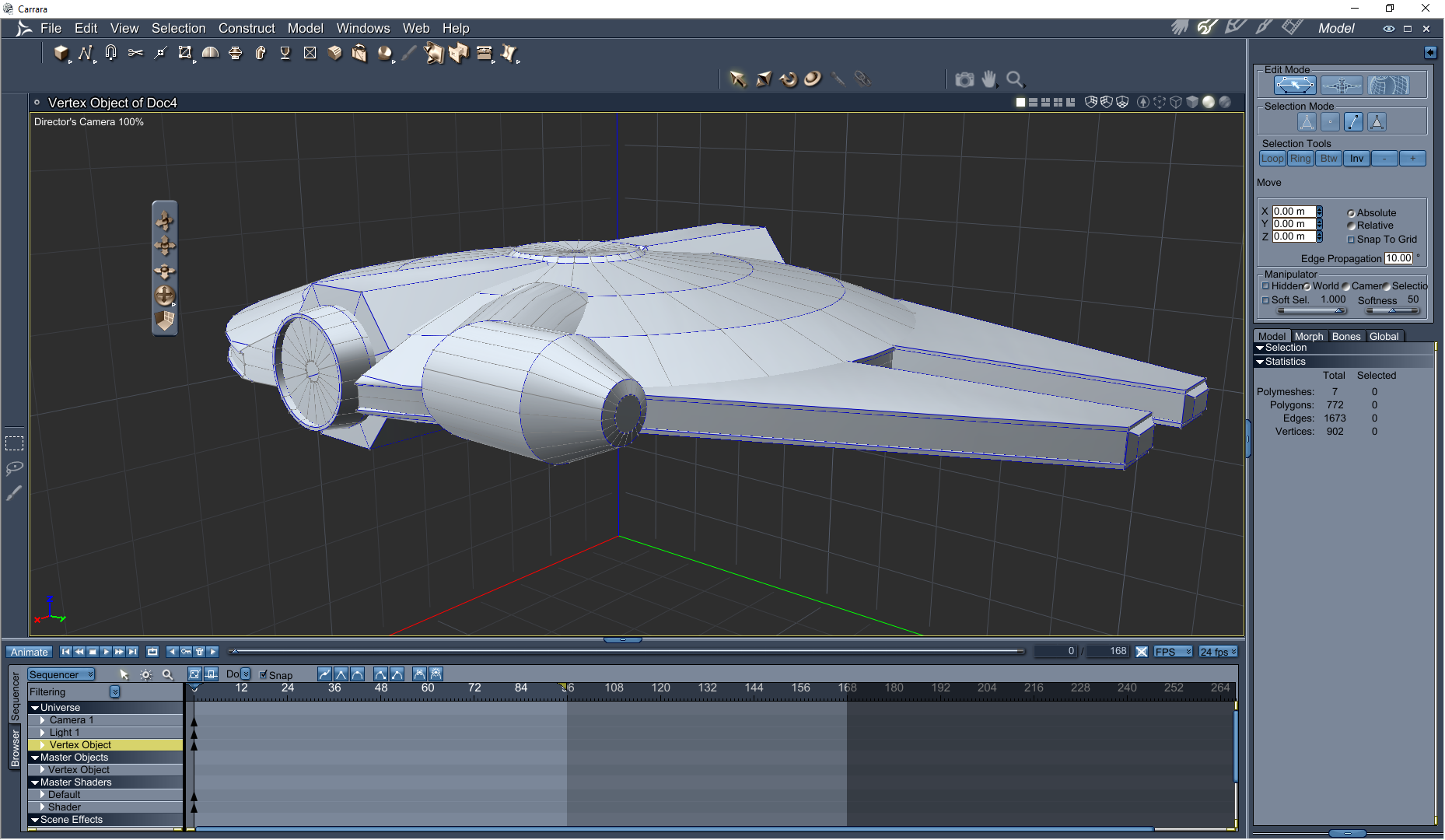Click the Edge Propagation value field
Screen dimensions: 1445x840
1398,258
